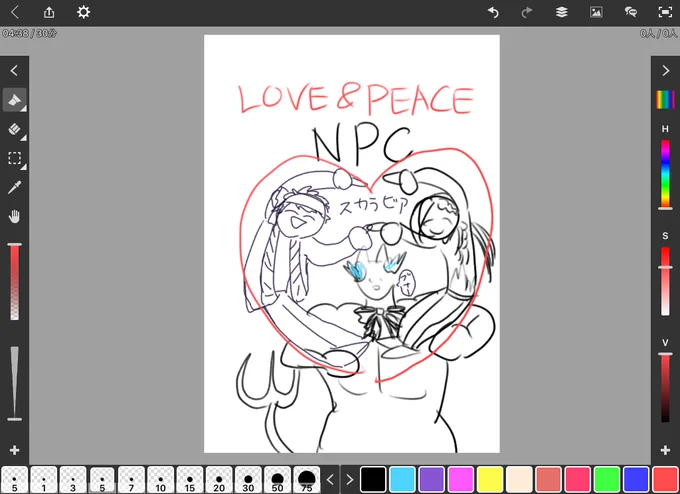Viewport: 680px width, 494px height.
Task: Pick the black color swatch
Action: coord(373,480)
